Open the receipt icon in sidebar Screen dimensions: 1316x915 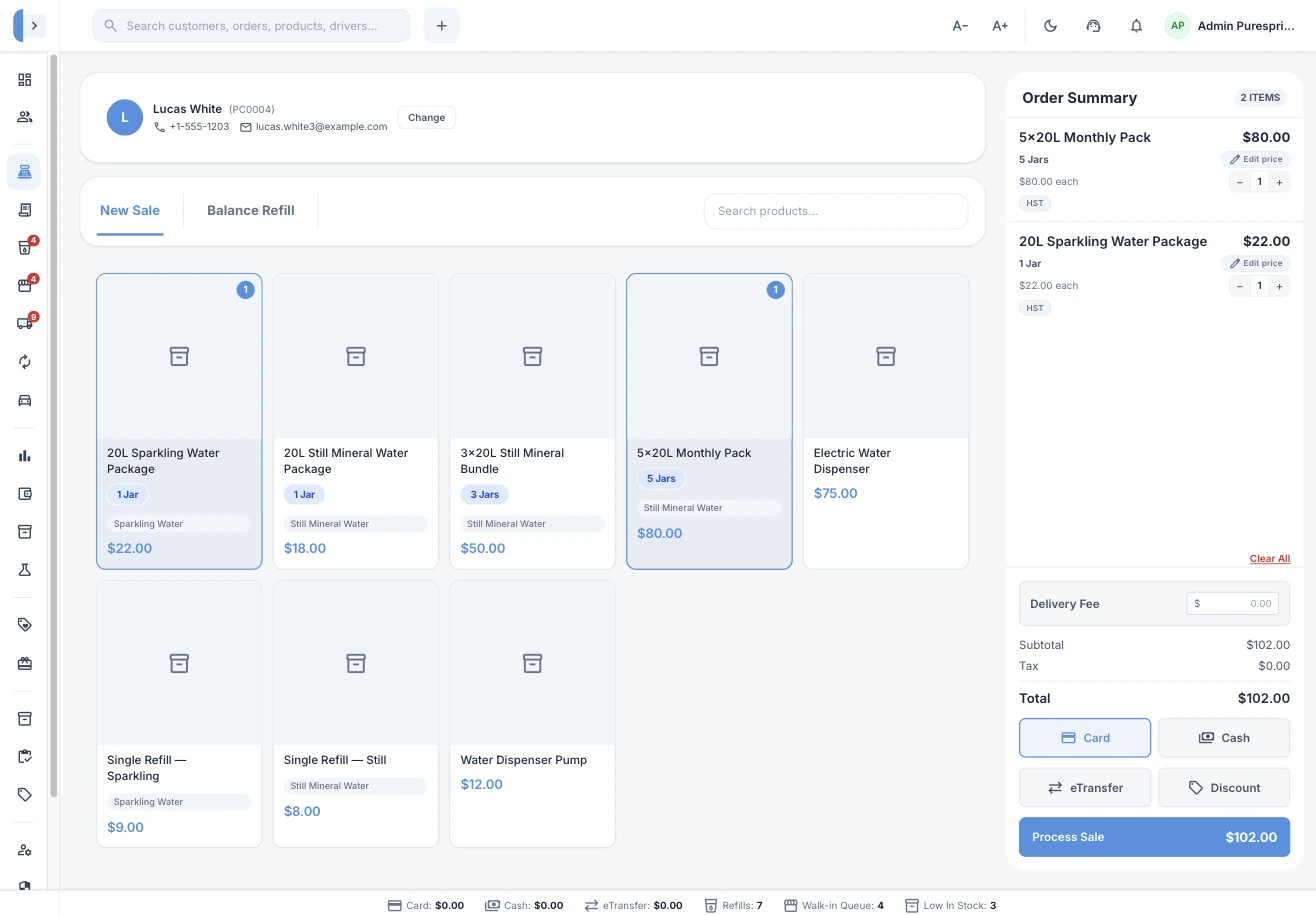coord(24,210)
